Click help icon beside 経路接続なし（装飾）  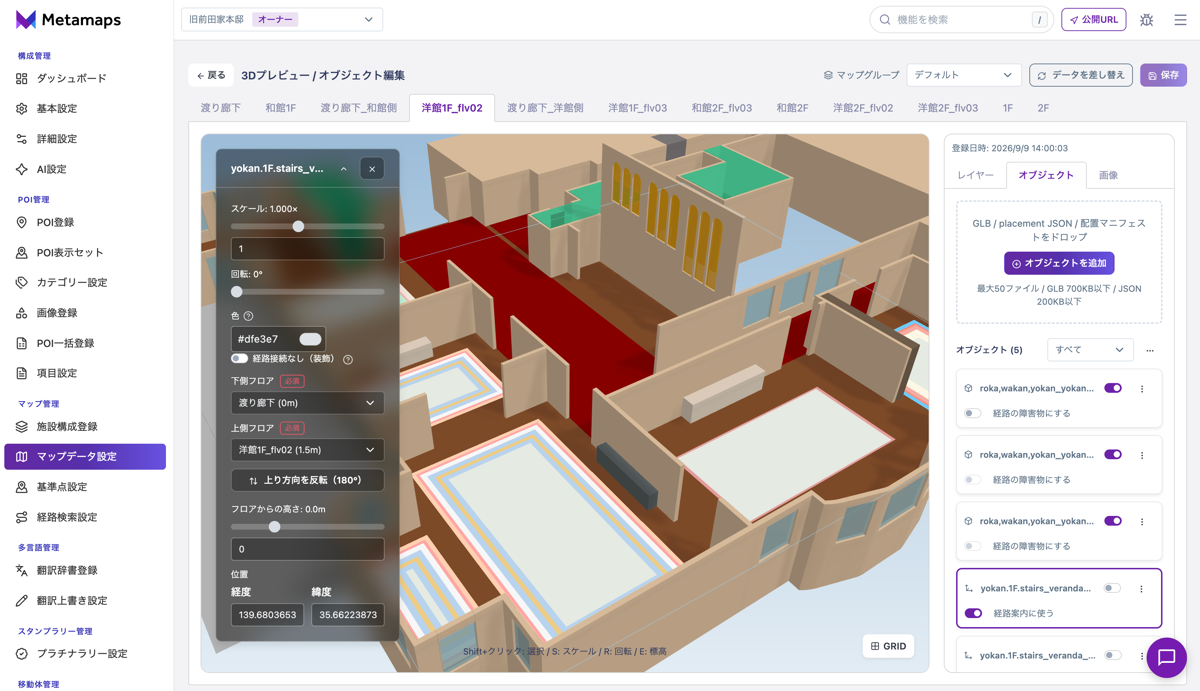tap(348, 359)
